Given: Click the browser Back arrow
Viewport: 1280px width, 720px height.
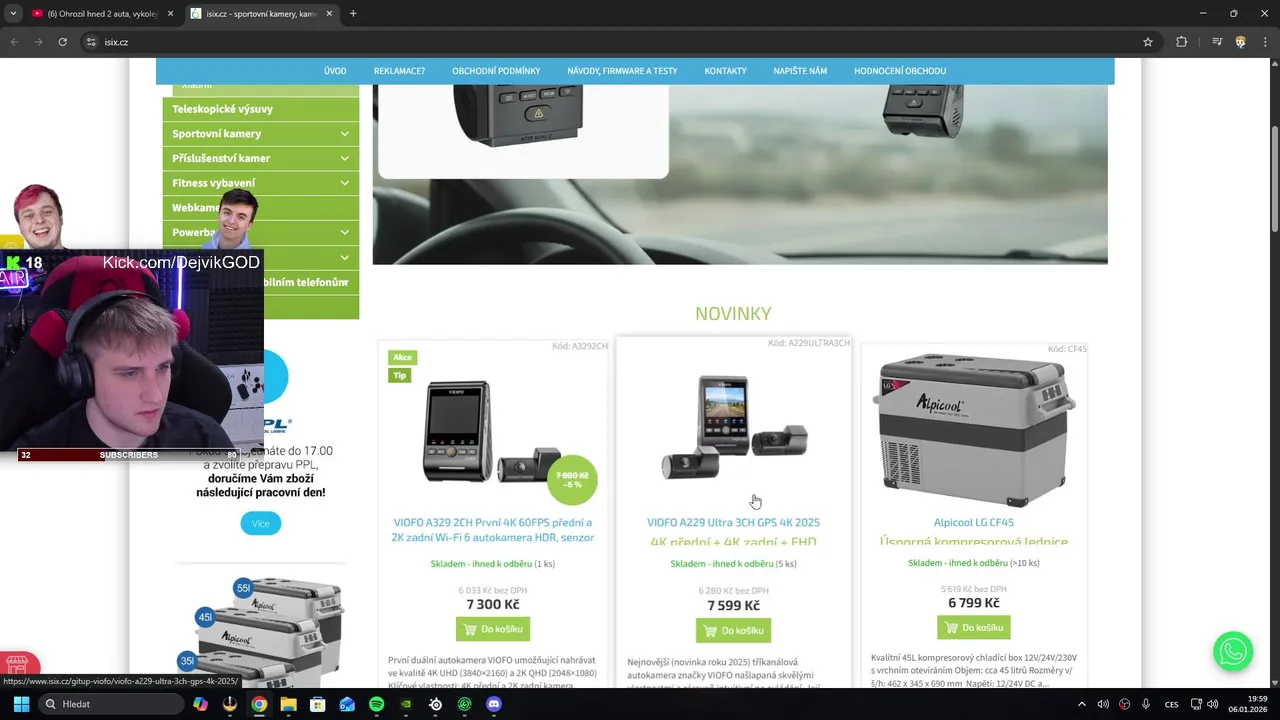Looking at the screenshot, I should pyautogui.click(x=14, y=42).
